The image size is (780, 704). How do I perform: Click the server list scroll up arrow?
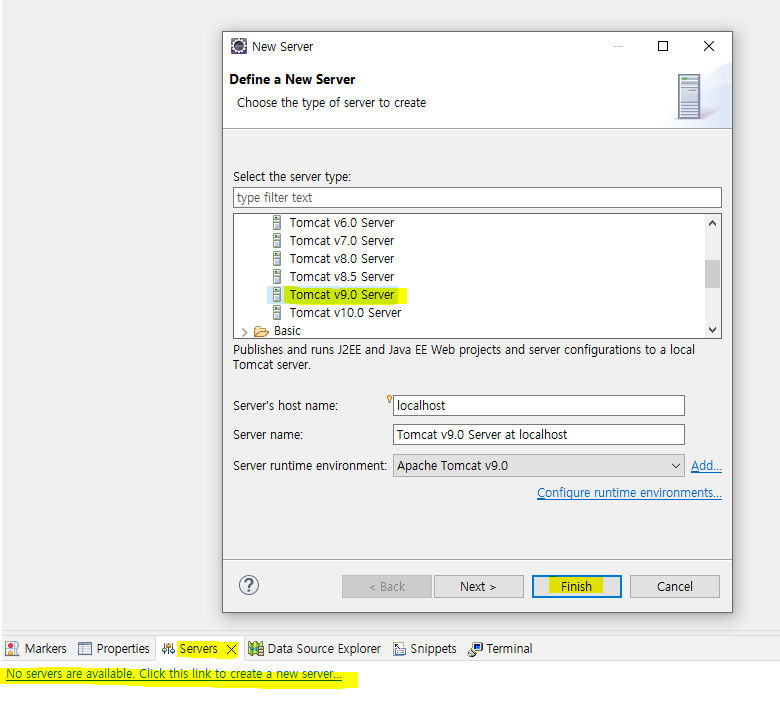(712, 223)
